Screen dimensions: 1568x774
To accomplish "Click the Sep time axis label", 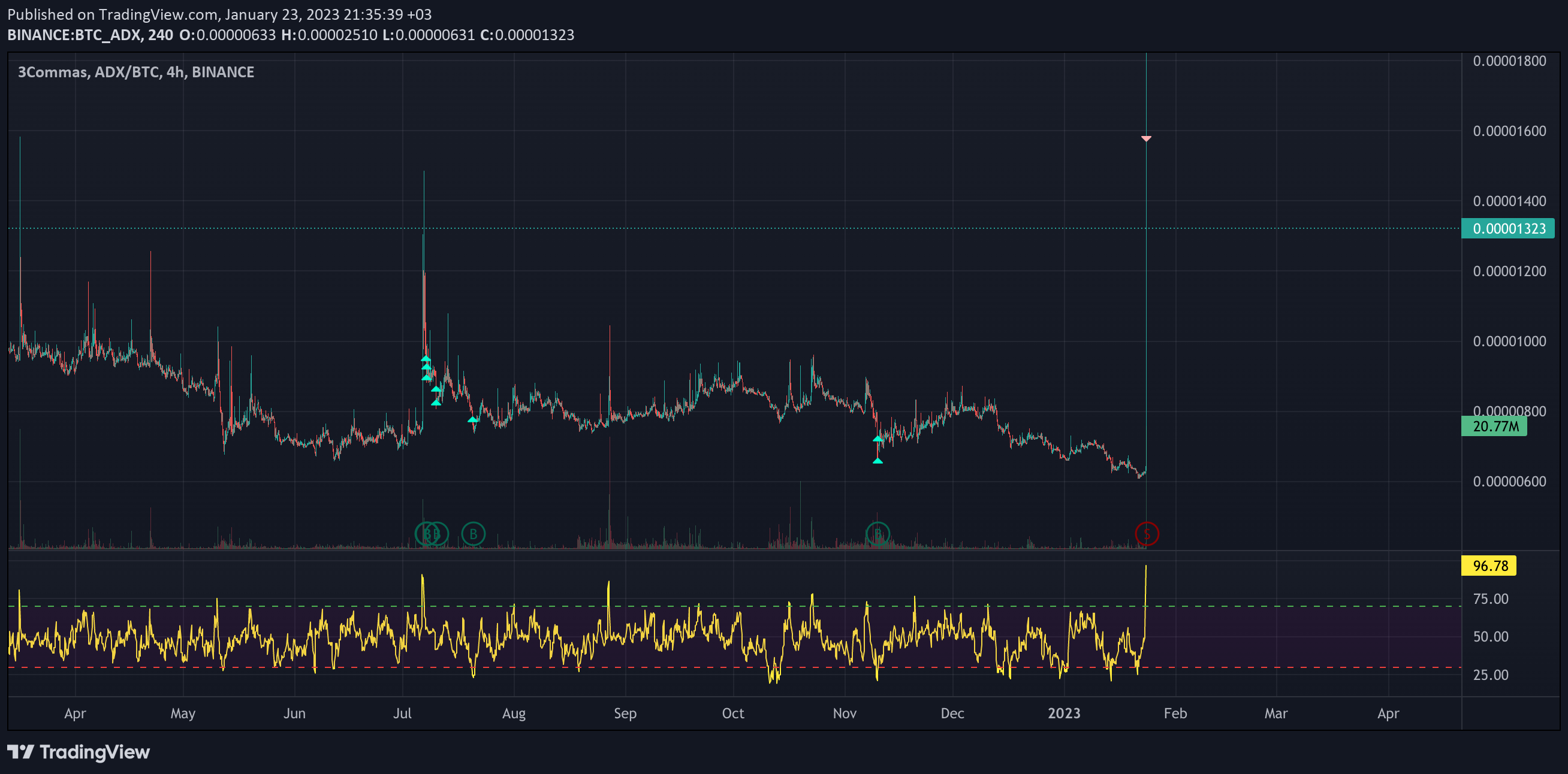I will pyautogui.click(x=625, y=713).
